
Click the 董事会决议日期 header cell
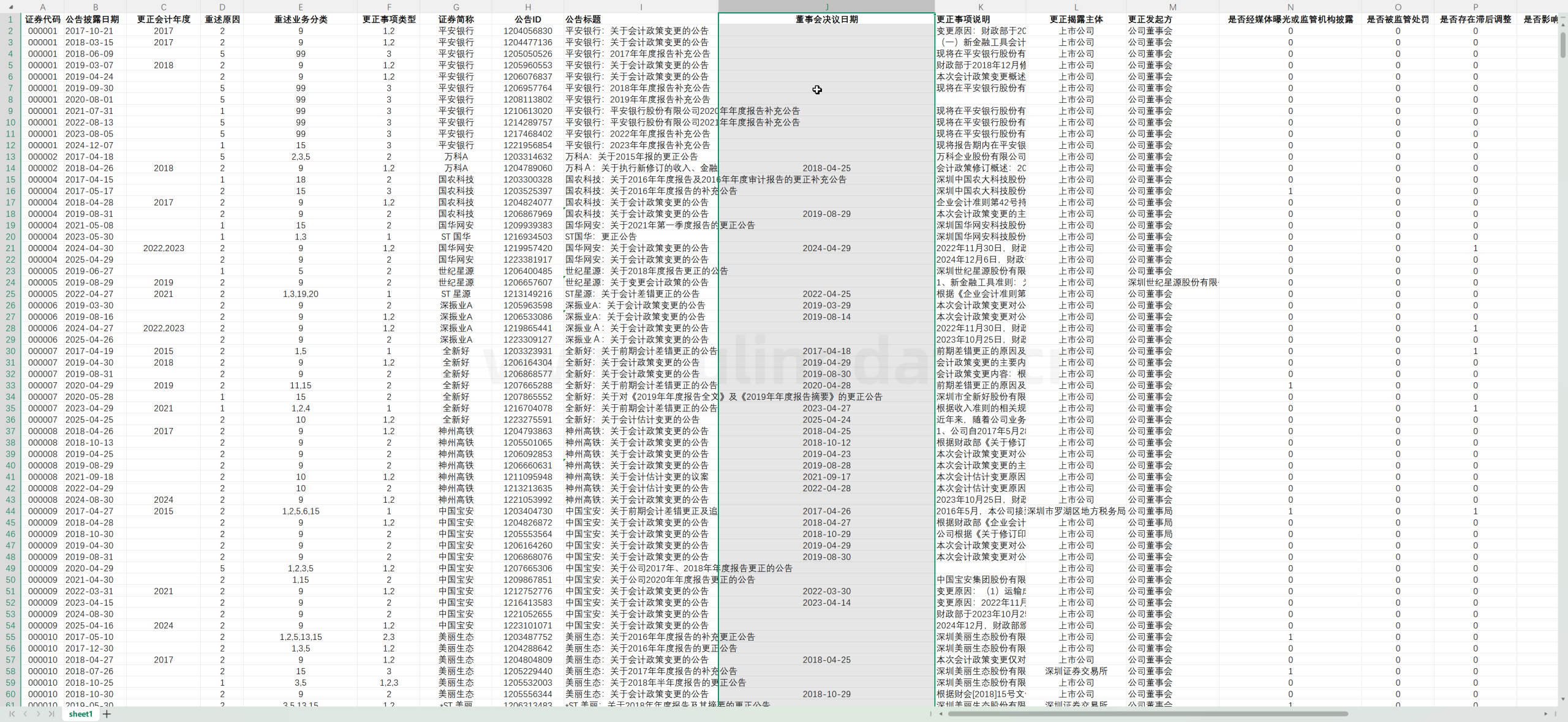click(x=826, y=19)
